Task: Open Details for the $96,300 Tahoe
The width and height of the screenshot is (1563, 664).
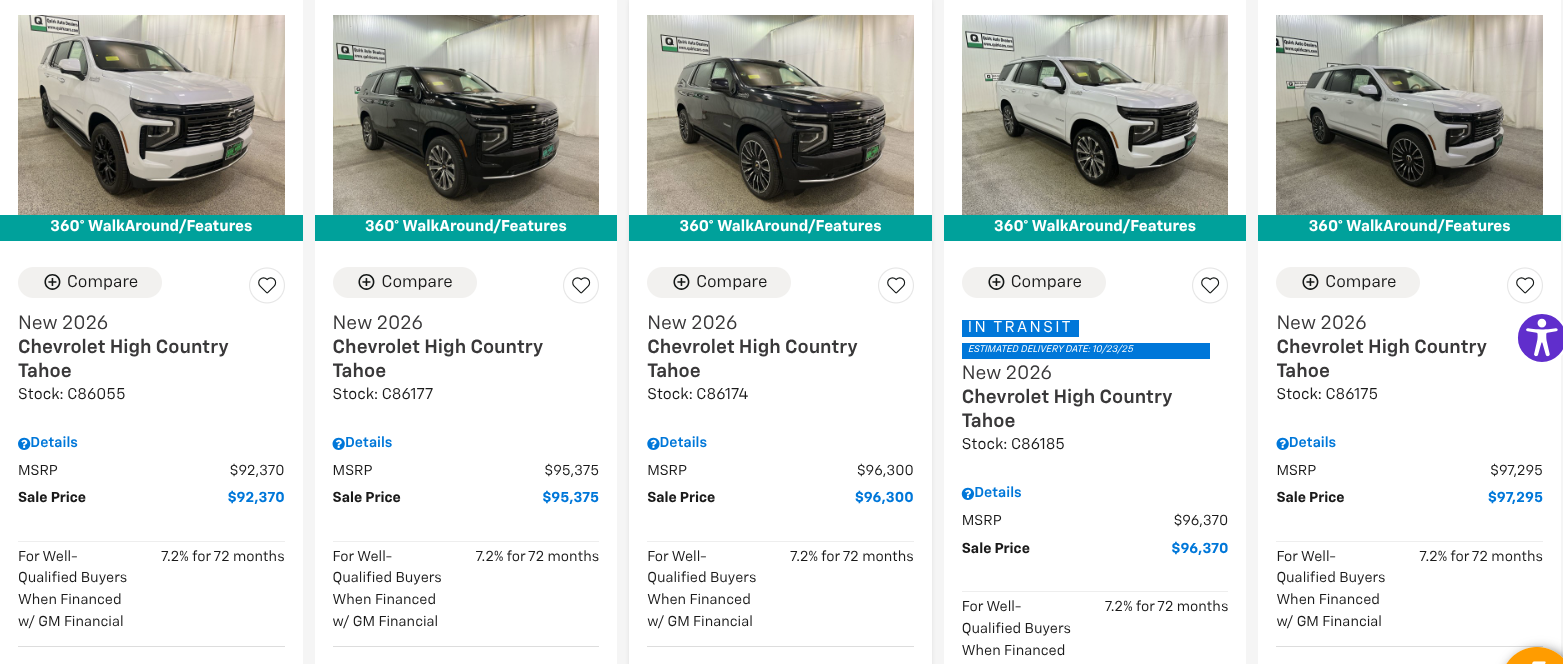Action: pyautogui.click(x=683, y=442)
